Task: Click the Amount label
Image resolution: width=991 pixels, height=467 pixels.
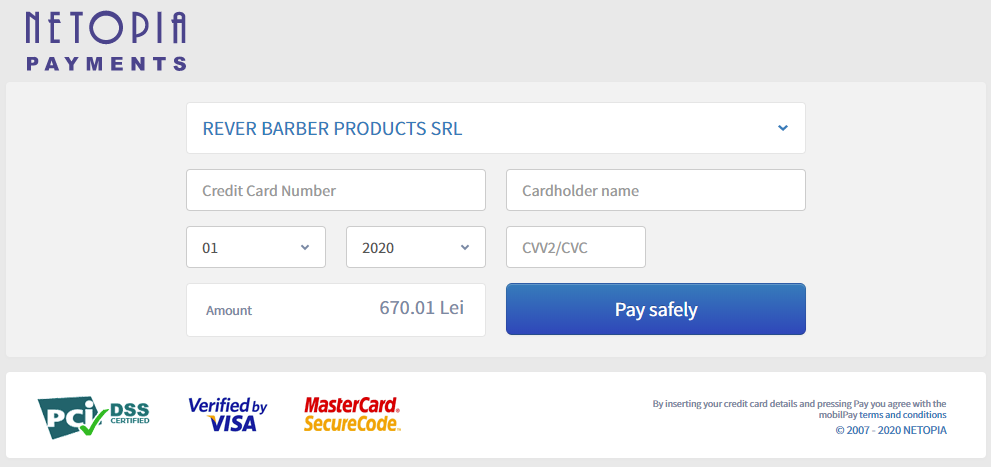Action: [229, 310]
